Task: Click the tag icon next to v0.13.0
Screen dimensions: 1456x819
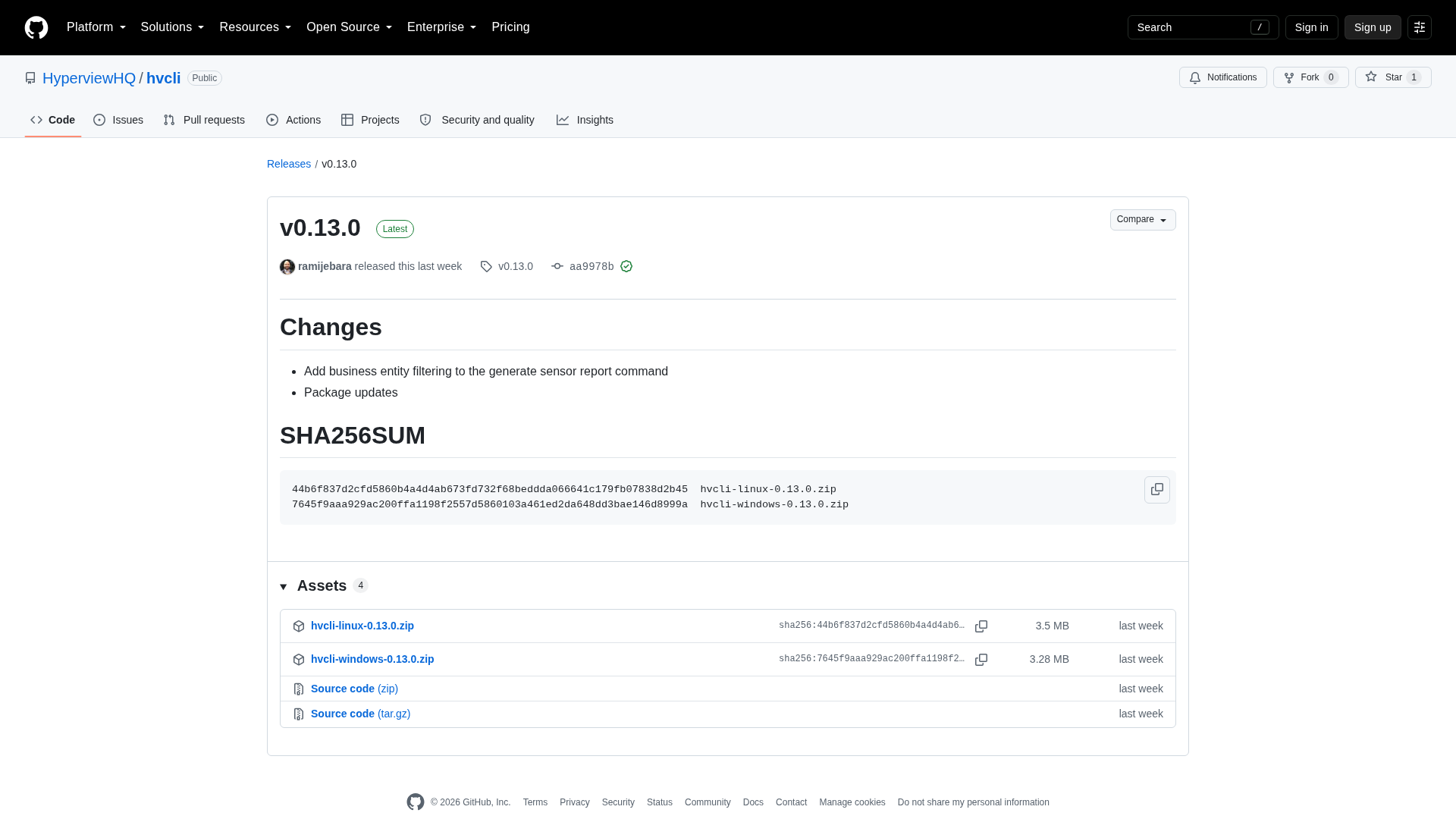Action: (486, 267)
